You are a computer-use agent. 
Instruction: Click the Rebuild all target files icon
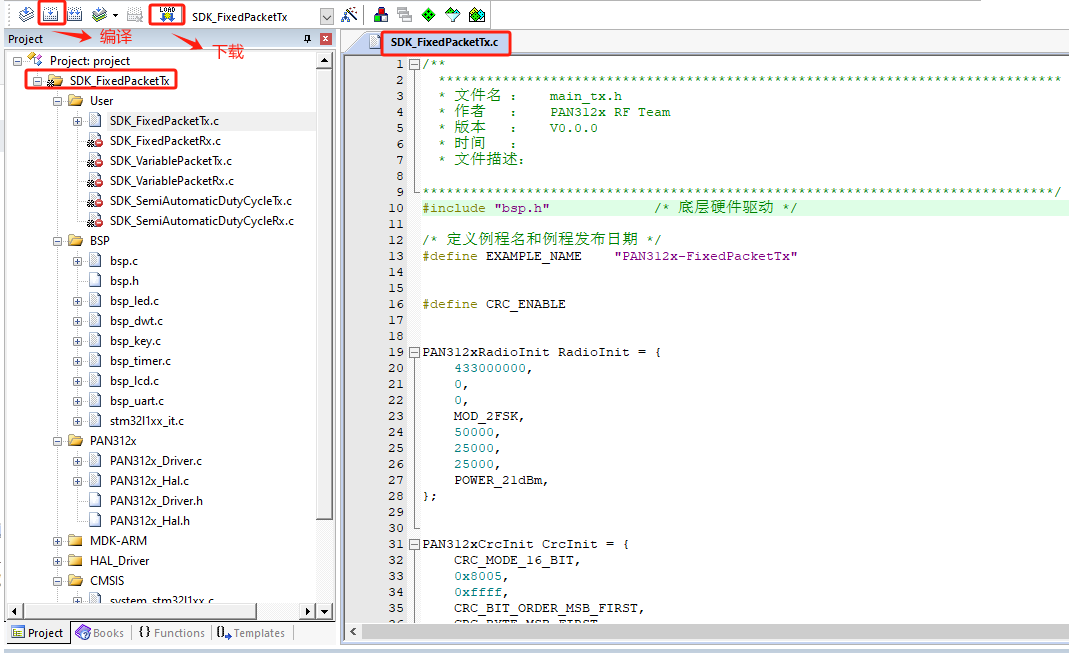74,15
